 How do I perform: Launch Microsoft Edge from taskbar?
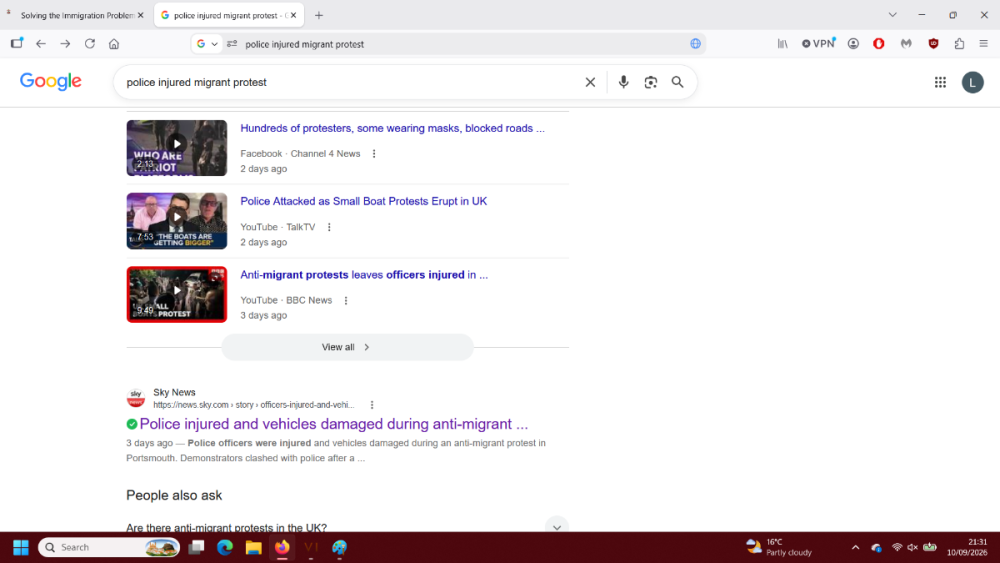click(224, 547)
